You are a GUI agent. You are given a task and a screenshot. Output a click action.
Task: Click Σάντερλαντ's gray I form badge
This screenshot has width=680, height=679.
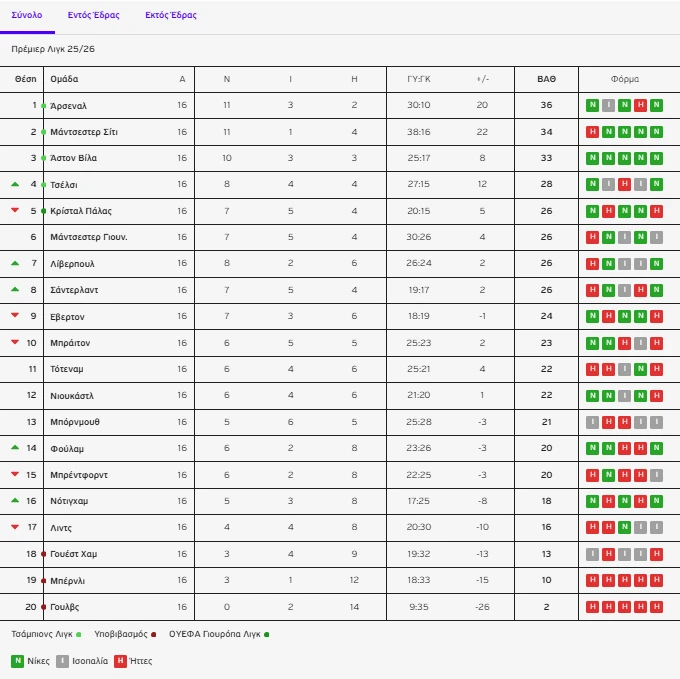[625, 290]
